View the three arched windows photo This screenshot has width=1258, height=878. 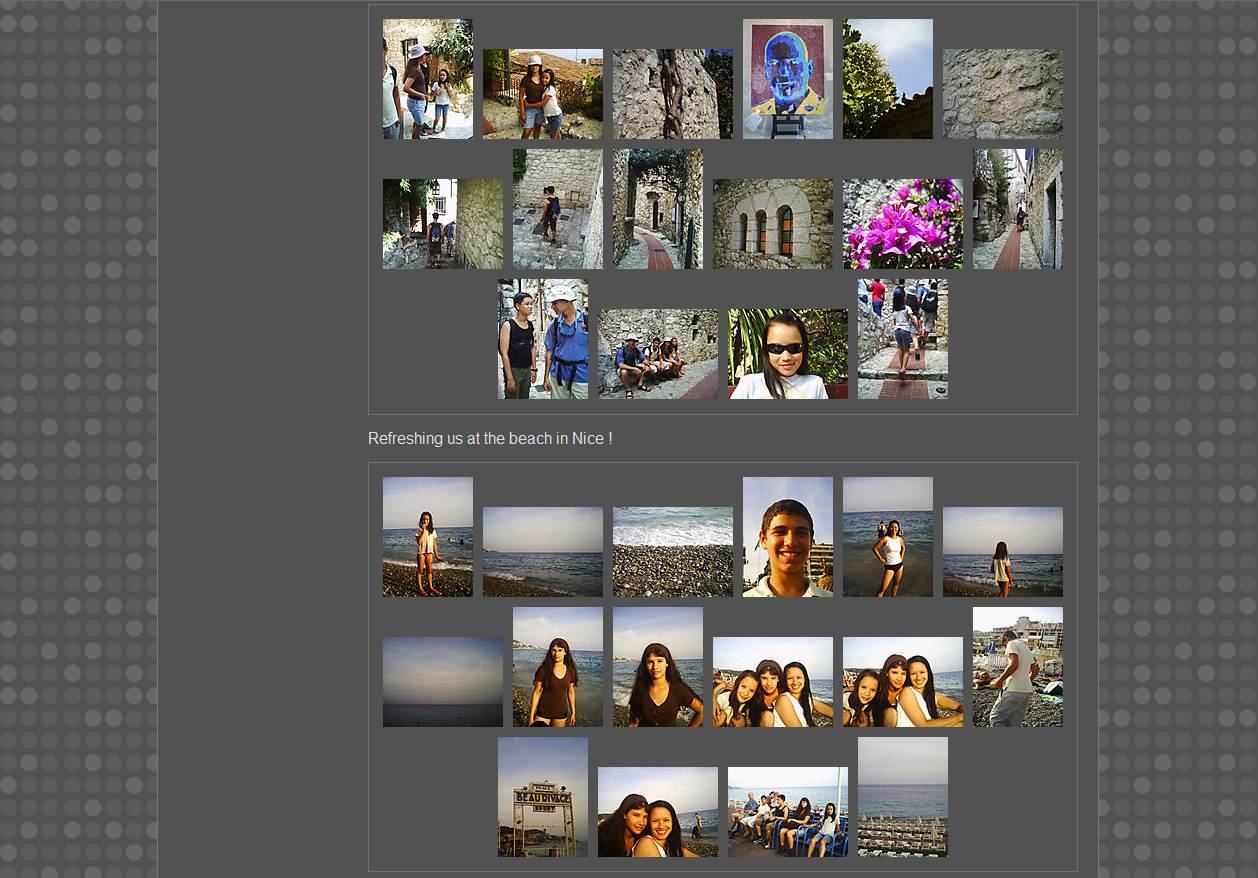(x=772, y=224)
